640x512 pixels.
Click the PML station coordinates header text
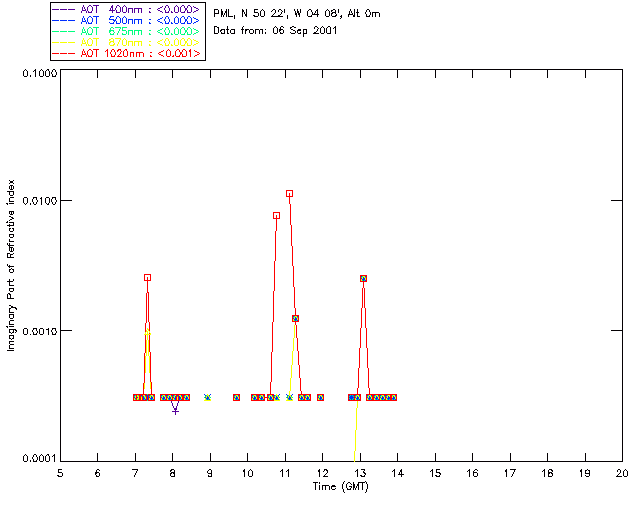[297, 14]
